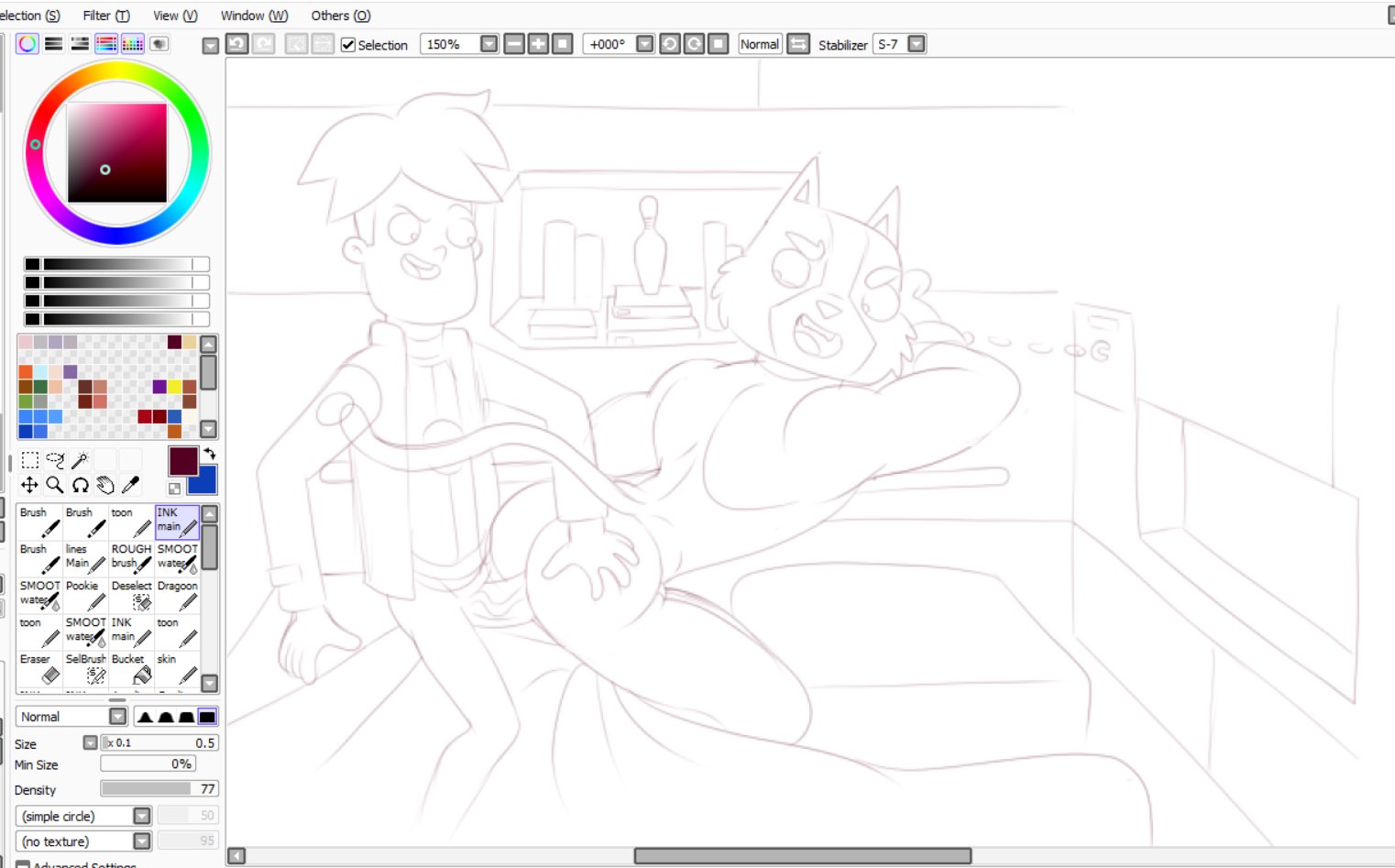This screenshot has width=1395, height=868.
Task: Select the rectangular Selection tool
Action: pos(29,460)
